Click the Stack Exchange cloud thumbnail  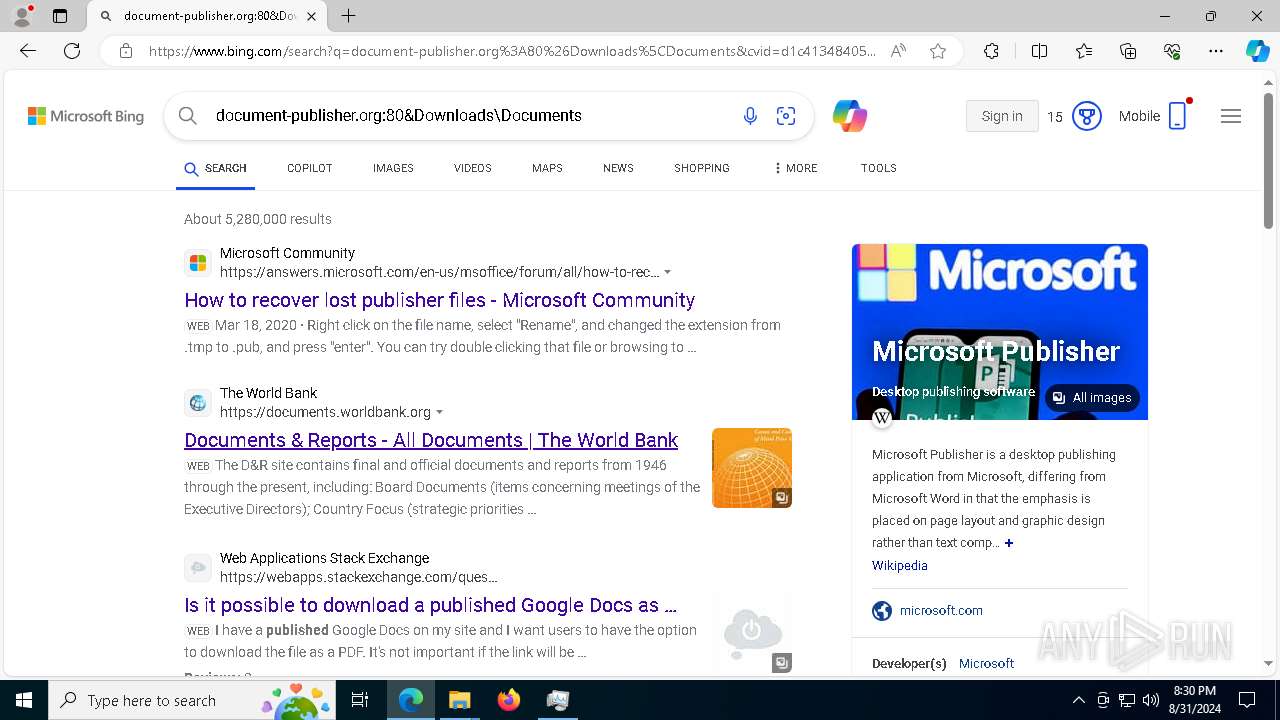click(752, 633)
